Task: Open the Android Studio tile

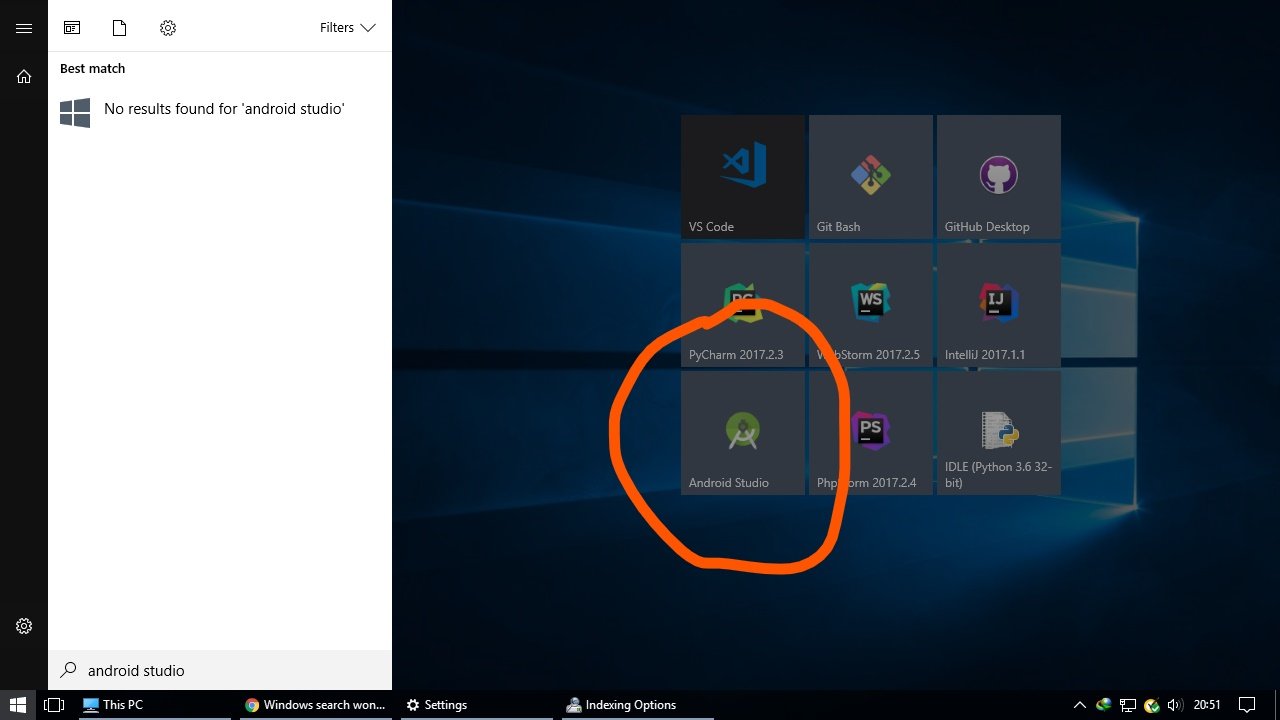Action: tap(742, 432)
